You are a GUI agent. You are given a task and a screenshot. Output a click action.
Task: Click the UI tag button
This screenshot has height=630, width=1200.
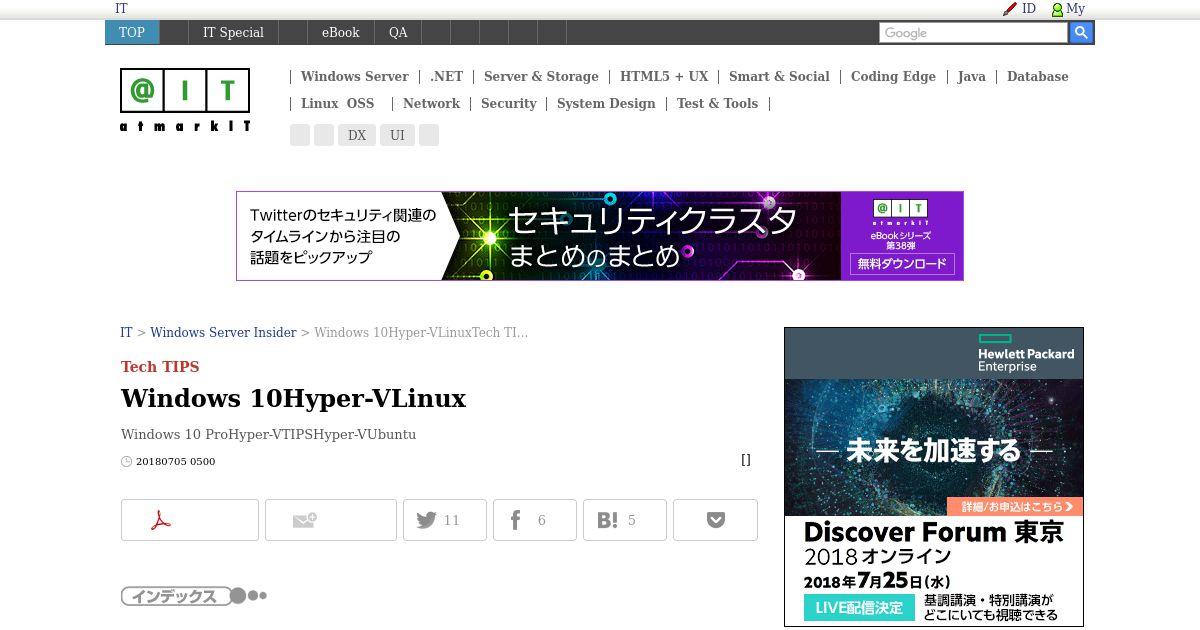click(x=397, y=135)
